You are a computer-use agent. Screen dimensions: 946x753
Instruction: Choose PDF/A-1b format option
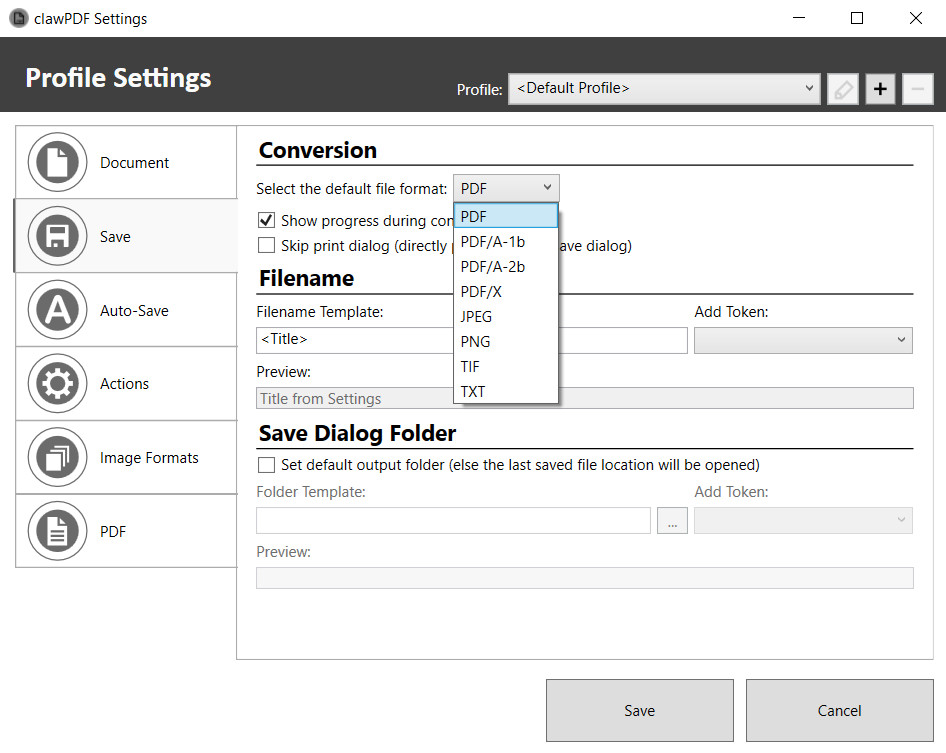click(506, 241)
